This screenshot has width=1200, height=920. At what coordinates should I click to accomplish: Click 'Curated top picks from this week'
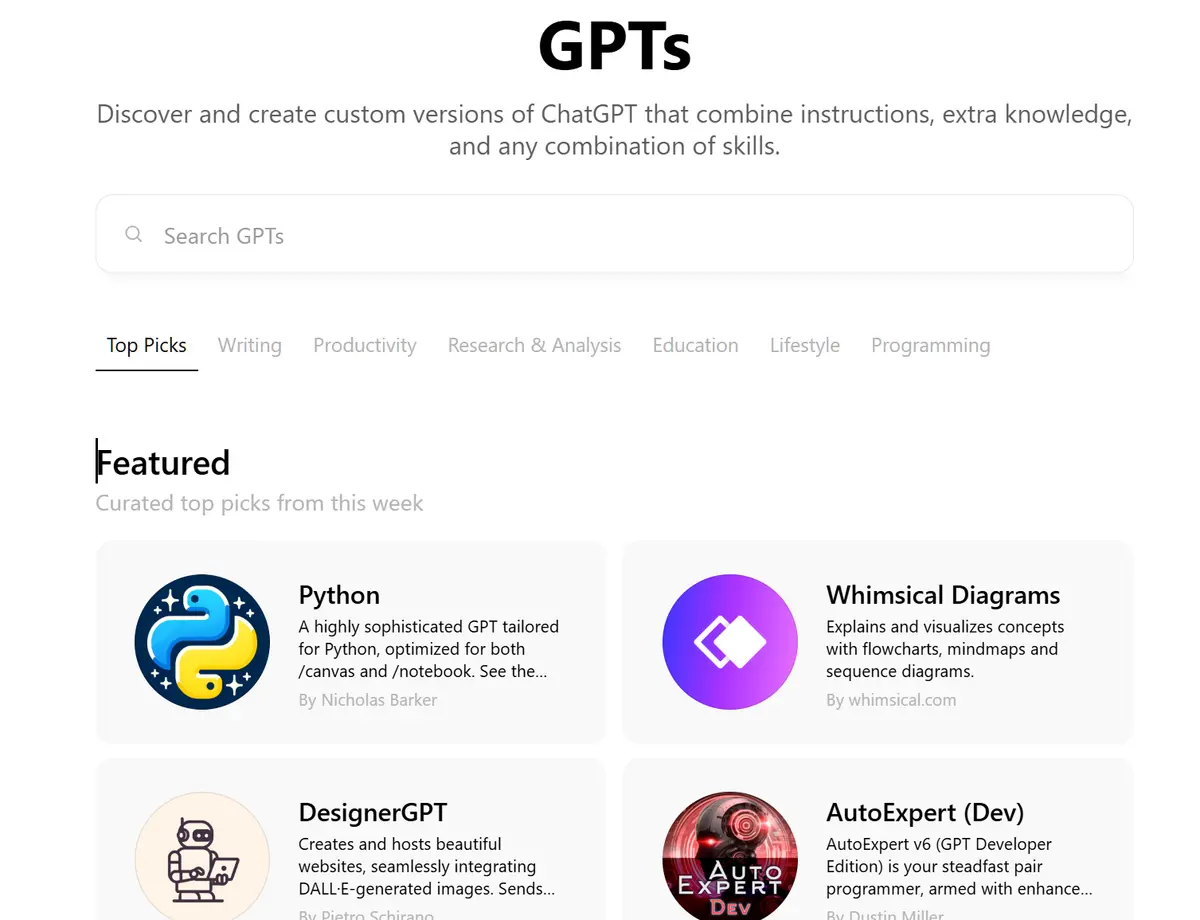[x=259, y=503]
